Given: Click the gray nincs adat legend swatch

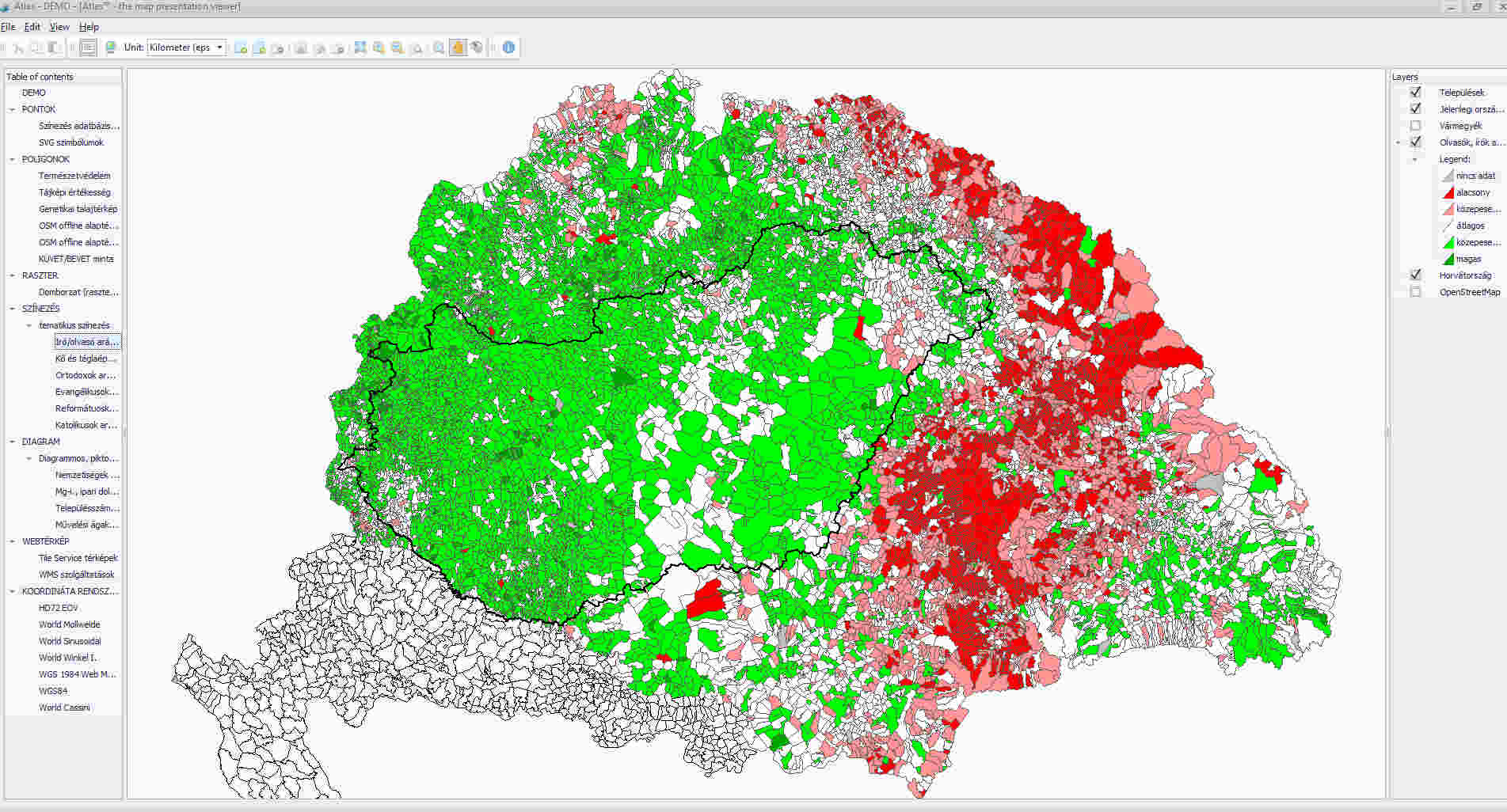Looking at the screenshot, I should [1448, 176].
